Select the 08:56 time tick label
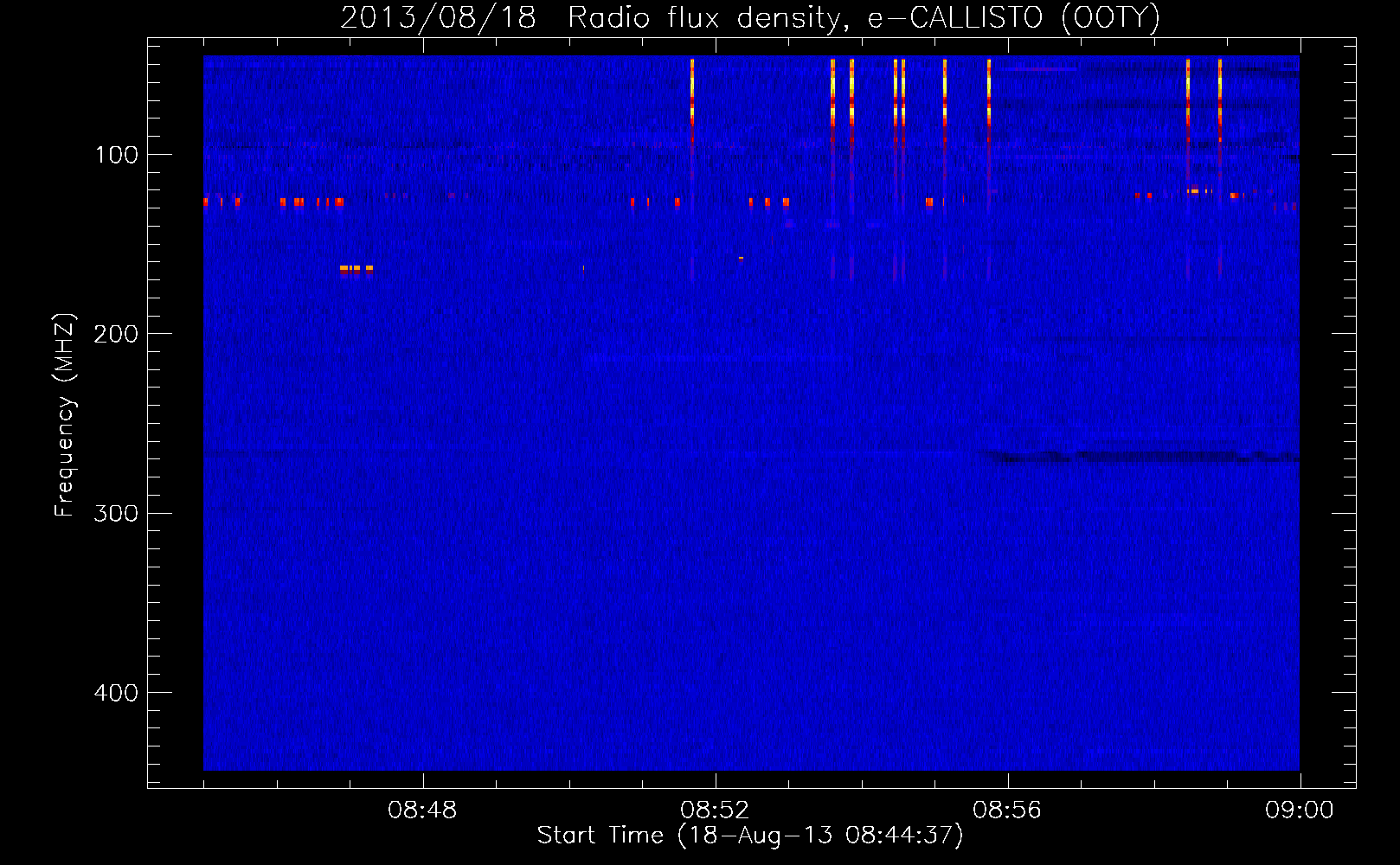 1007,811
